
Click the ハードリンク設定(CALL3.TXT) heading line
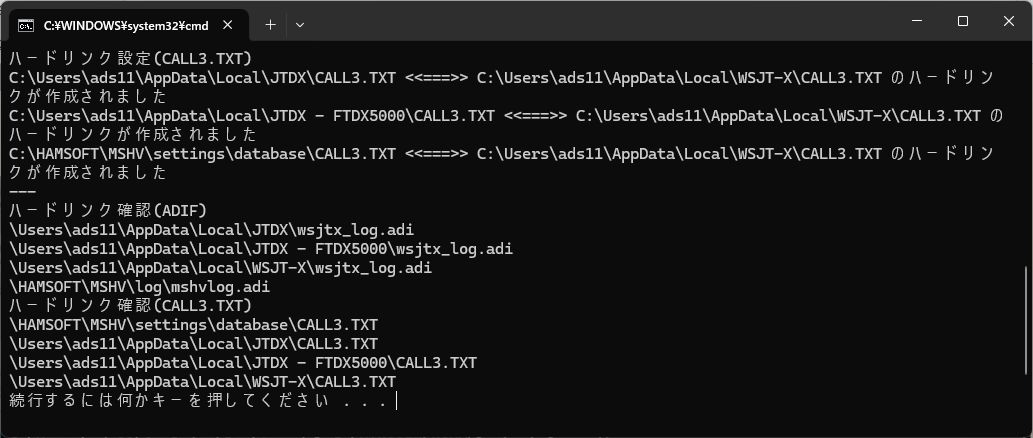(x=130, y=58)
